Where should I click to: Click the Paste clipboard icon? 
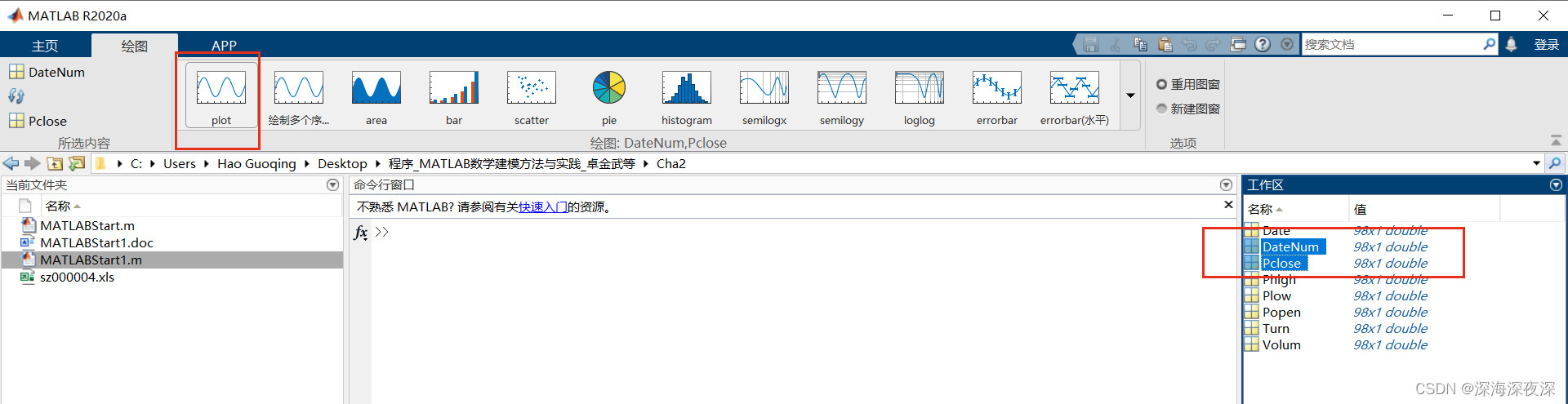coord(1165,45)
